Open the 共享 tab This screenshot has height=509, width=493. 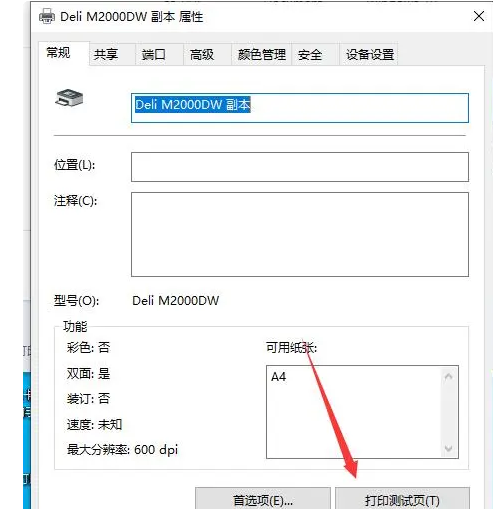(112, 54)
